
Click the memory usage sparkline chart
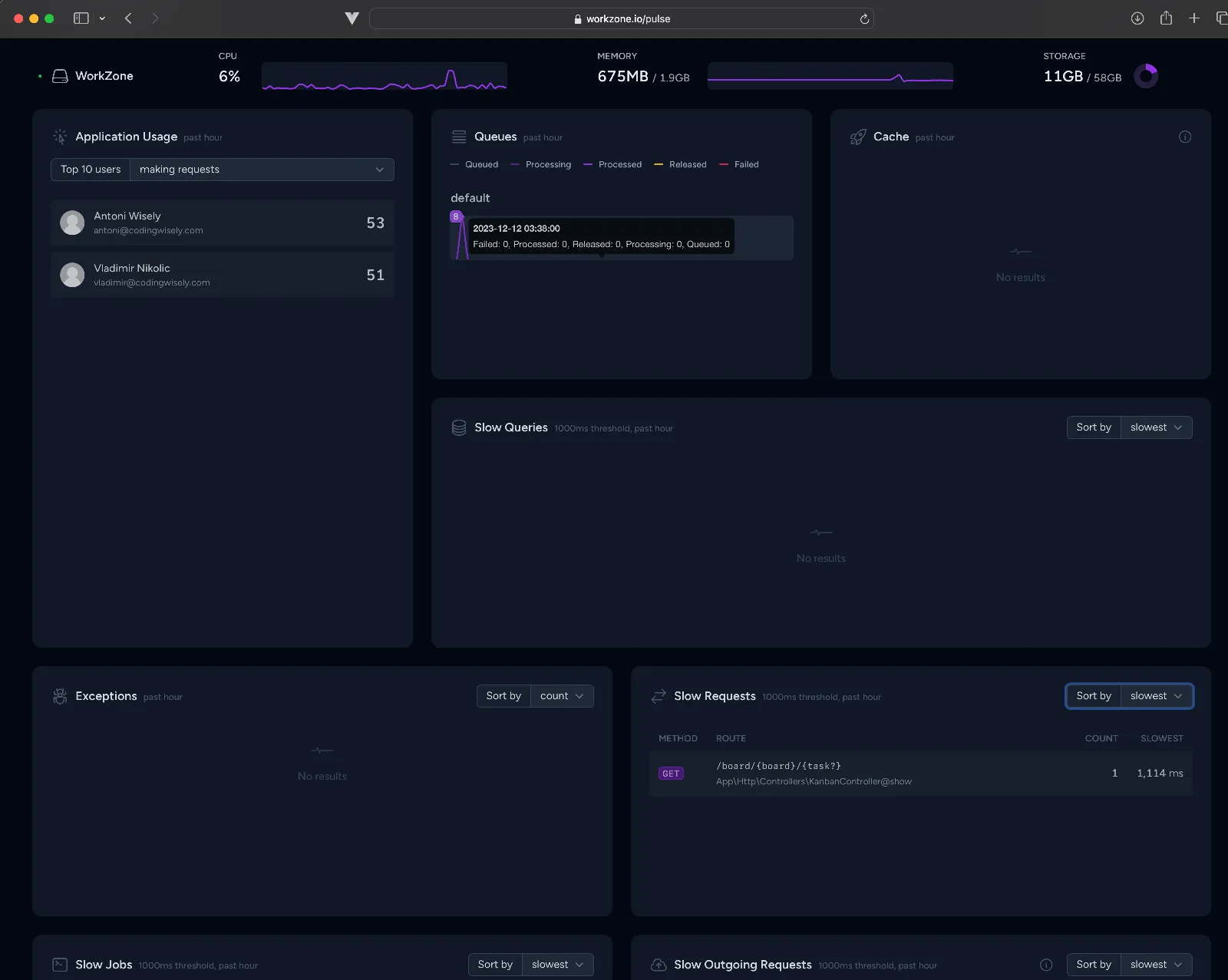pyautogui.click(x=830, y=76)
